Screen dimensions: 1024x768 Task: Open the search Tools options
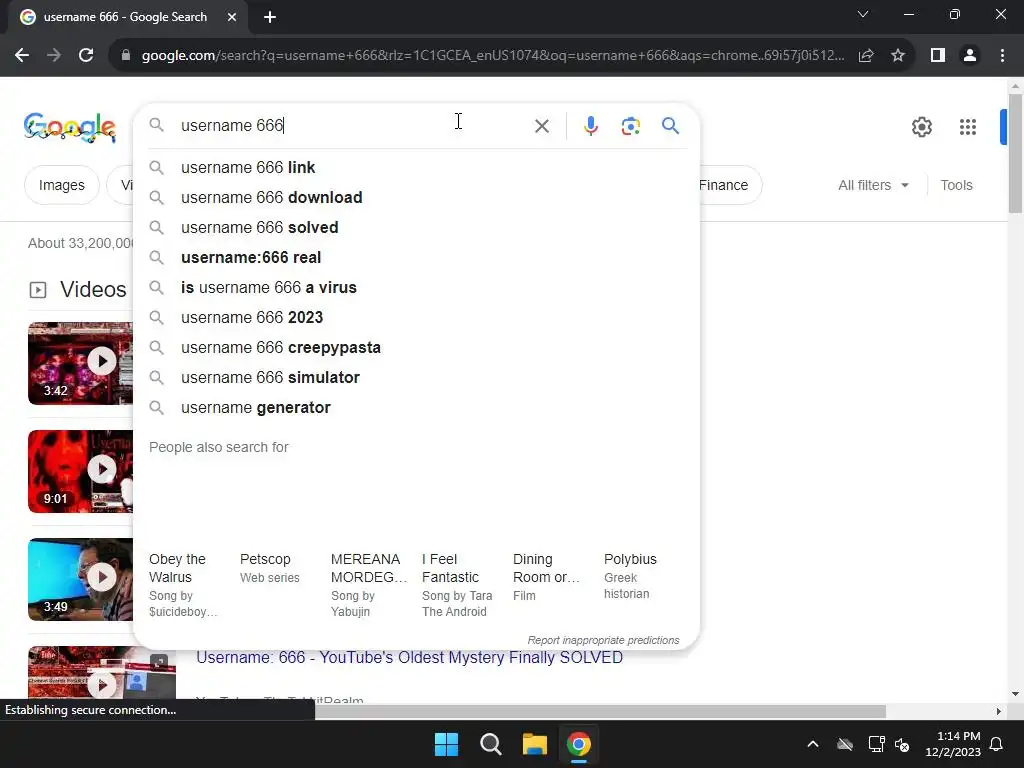point(956,185)
